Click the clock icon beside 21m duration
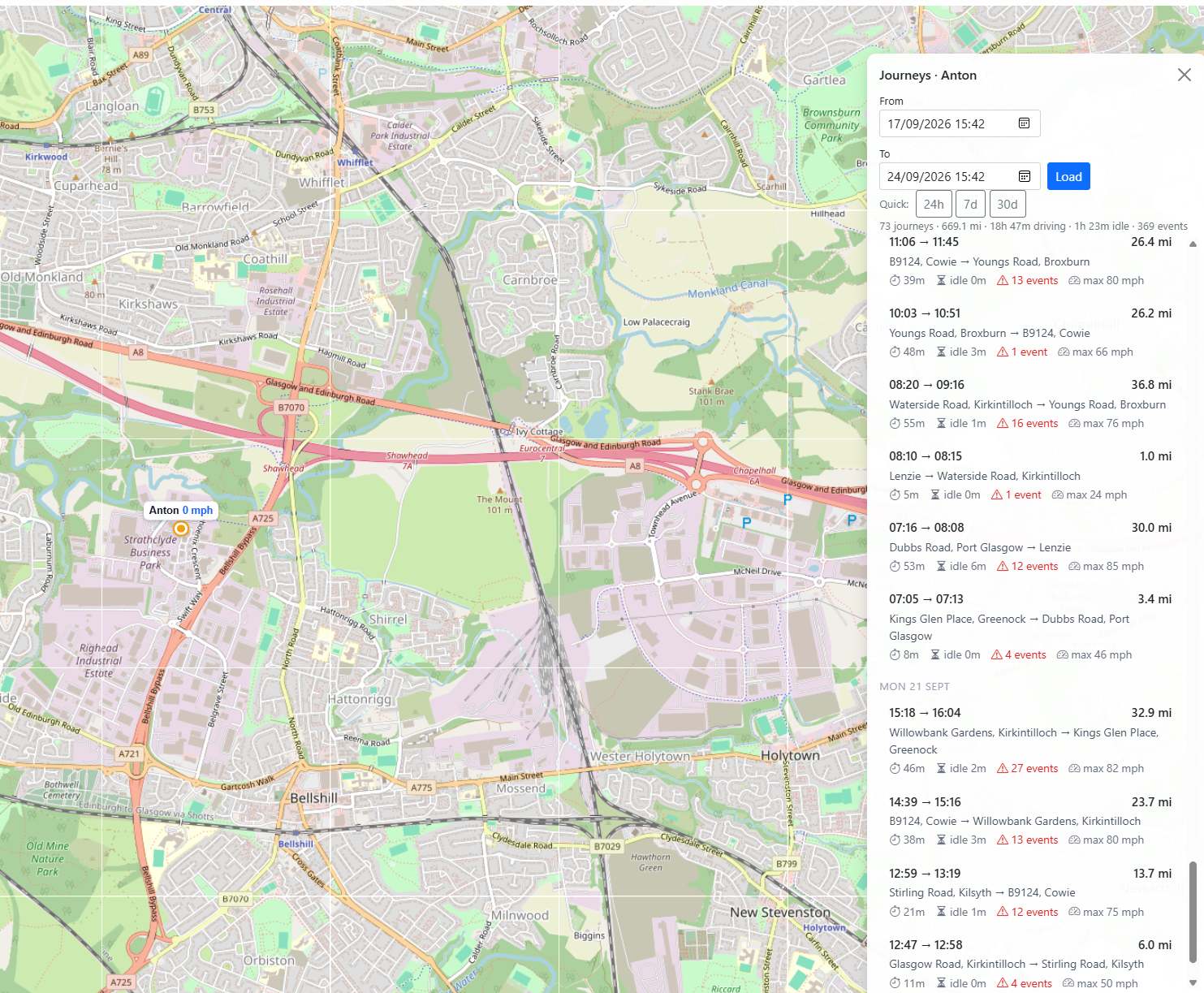 click(895, 912)
